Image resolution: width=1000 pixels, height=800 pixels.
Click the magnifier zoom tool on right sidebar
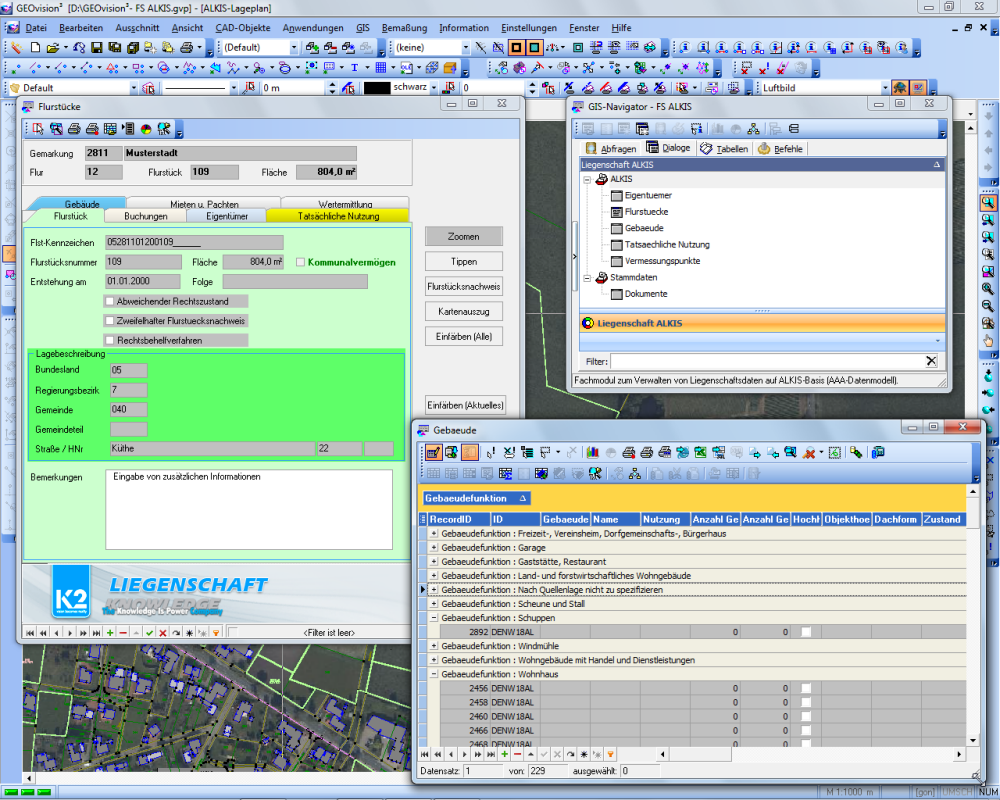[988, 203]
